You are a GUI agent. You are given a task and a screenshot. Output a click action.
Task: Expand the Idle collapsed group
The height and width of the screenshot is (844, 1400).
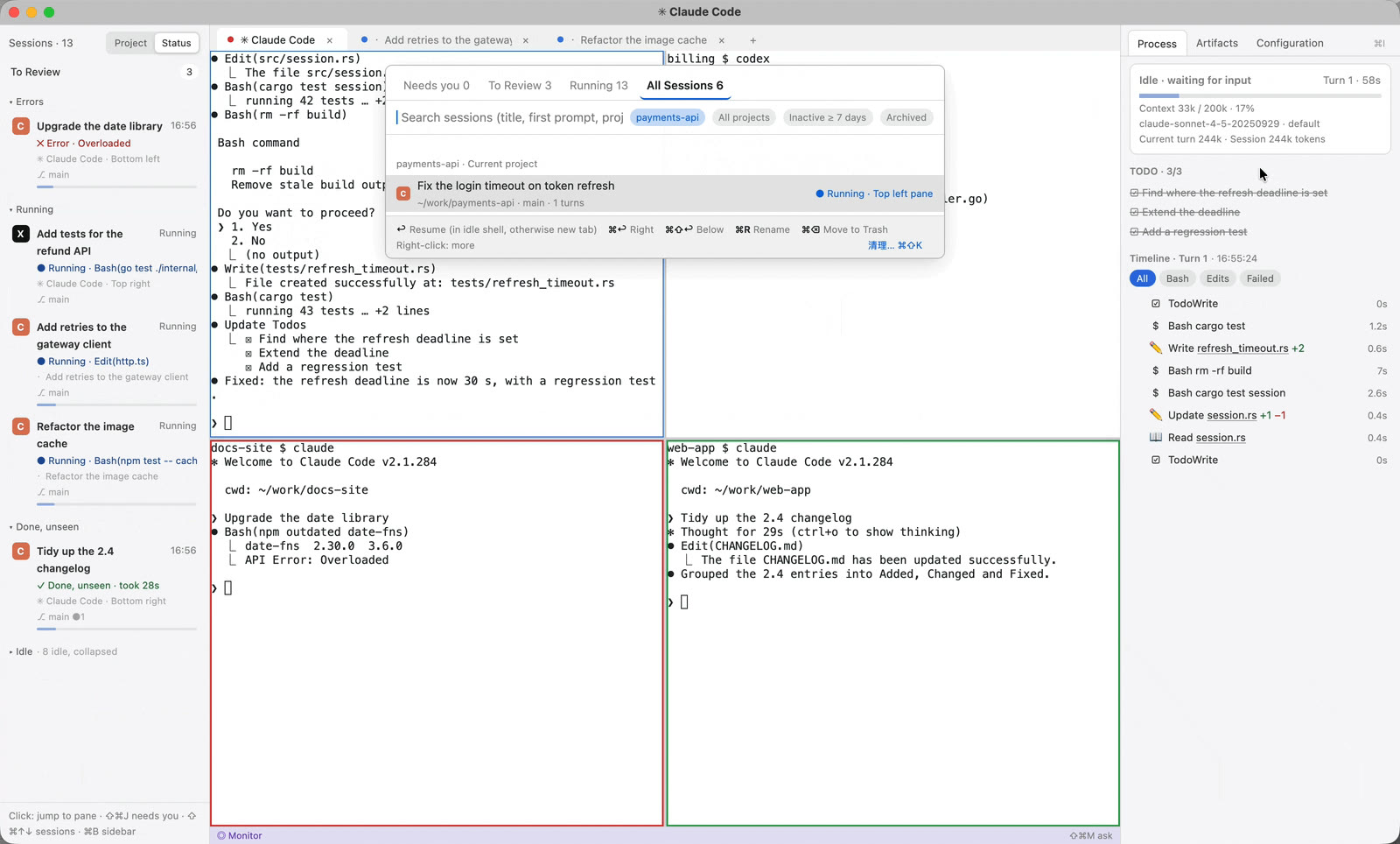tap(63, 652)
